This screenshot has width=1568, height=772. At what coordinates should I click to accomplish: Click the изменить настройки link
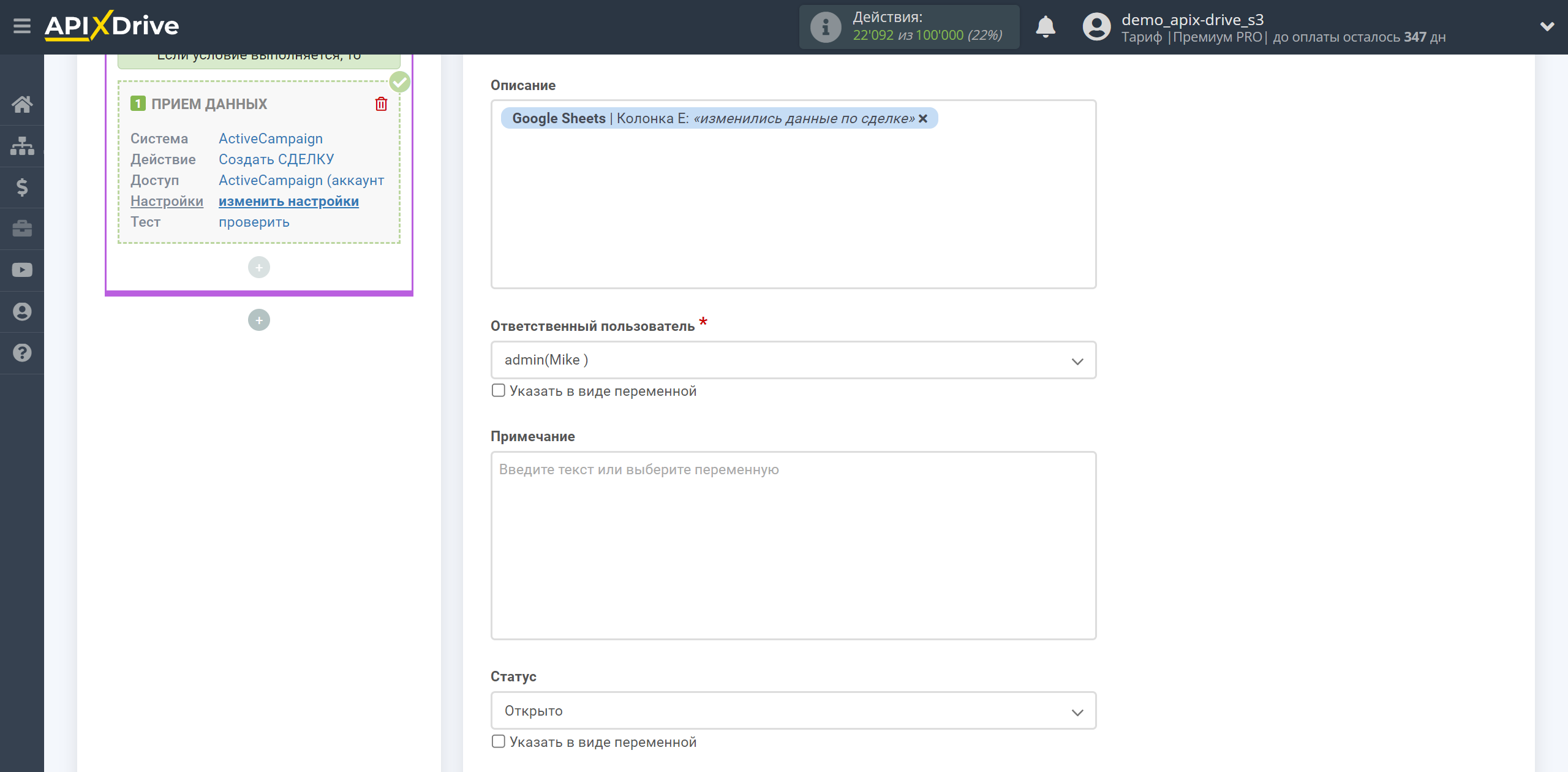288,202
